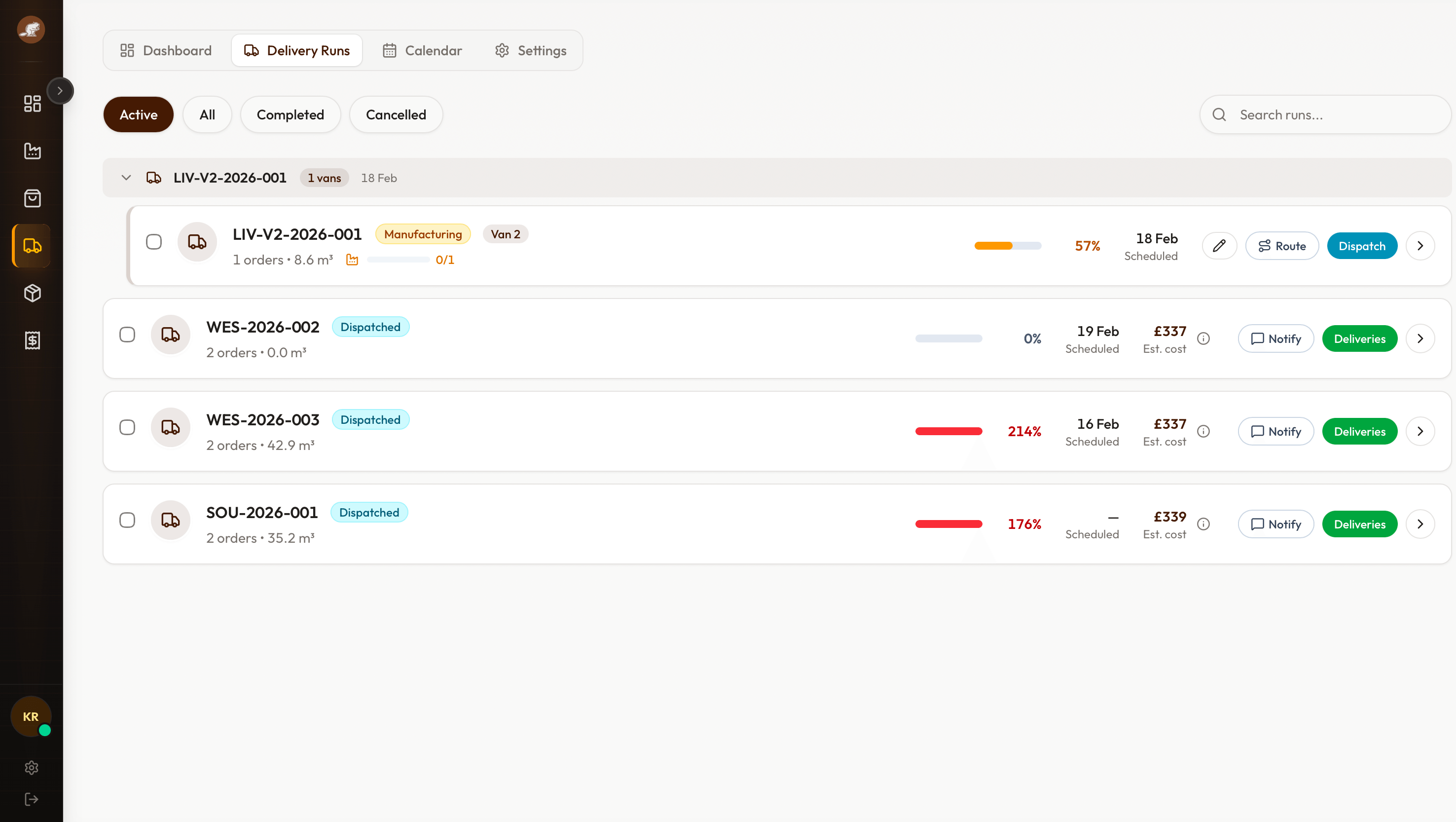Click Notify on the WES-2026-002 run

point(1275,338)
